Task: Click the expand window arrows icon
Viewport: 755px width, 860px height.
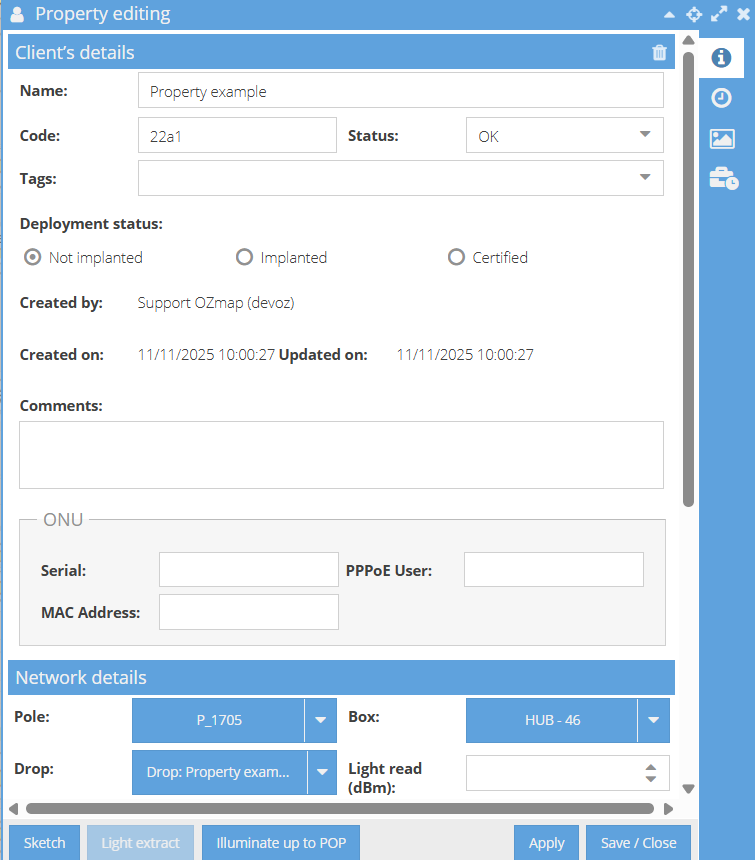Action: point(719,14)
